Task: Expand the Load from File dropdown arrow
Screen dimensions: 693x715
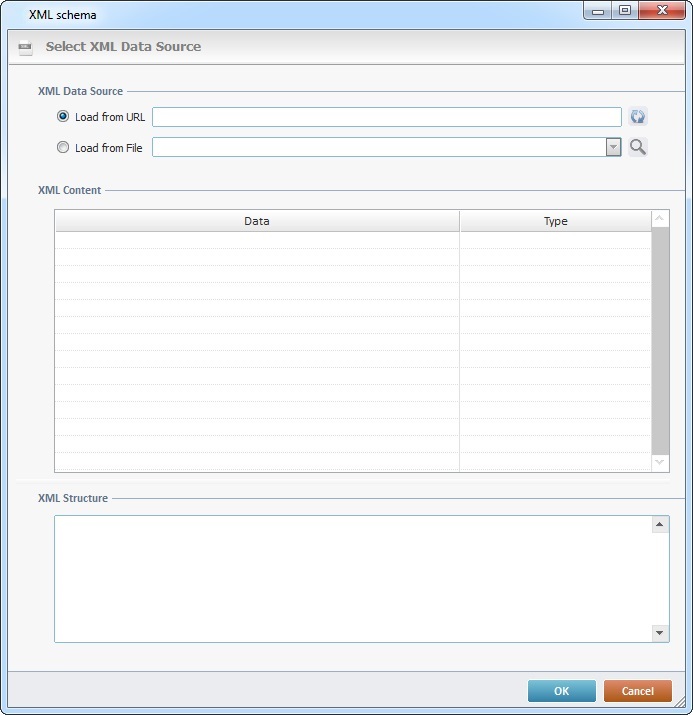Action: pos(613,147)
